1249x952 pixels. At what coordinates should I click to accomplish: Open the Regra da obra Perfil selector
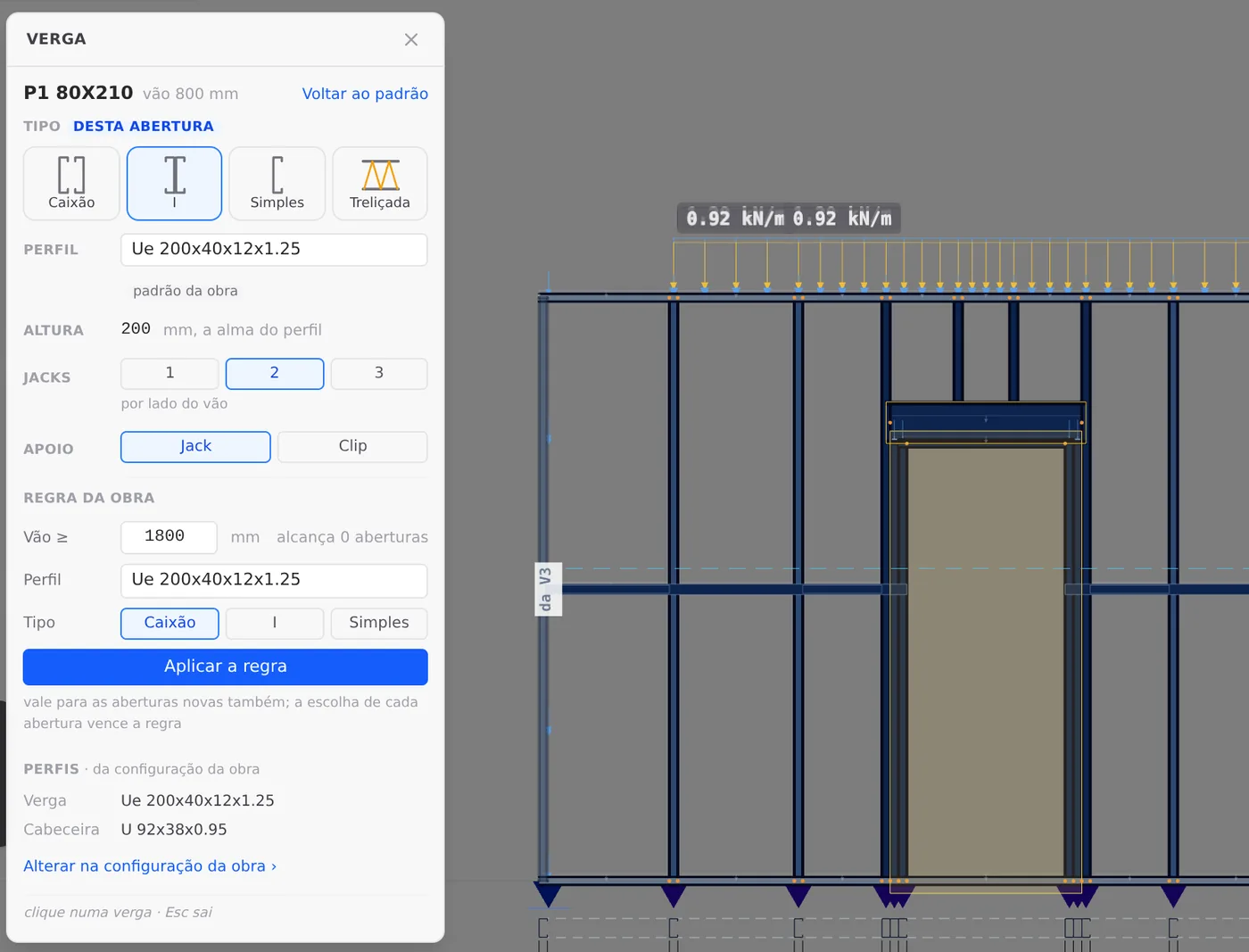274,581
